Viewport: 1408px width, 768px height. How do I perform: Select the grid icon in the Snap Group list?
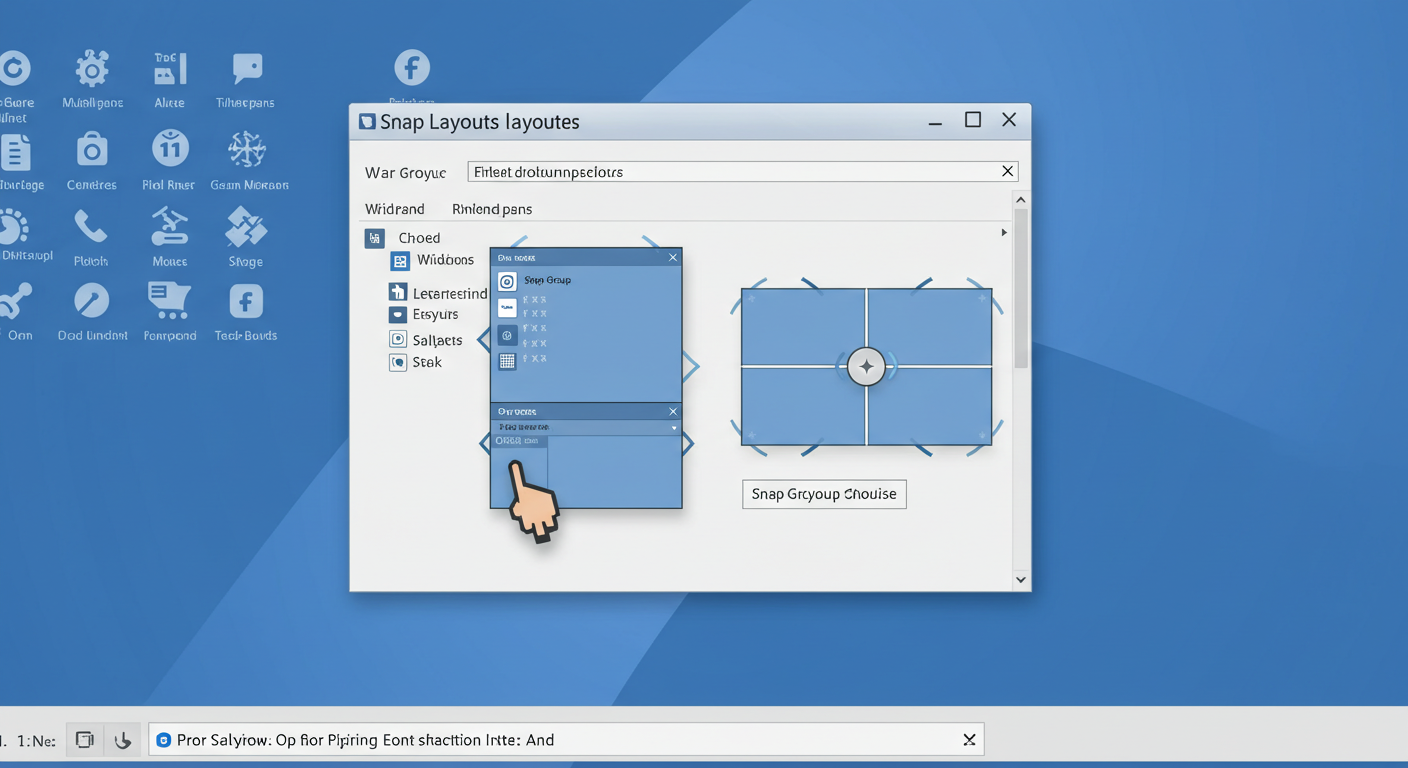tap(507, 360)
